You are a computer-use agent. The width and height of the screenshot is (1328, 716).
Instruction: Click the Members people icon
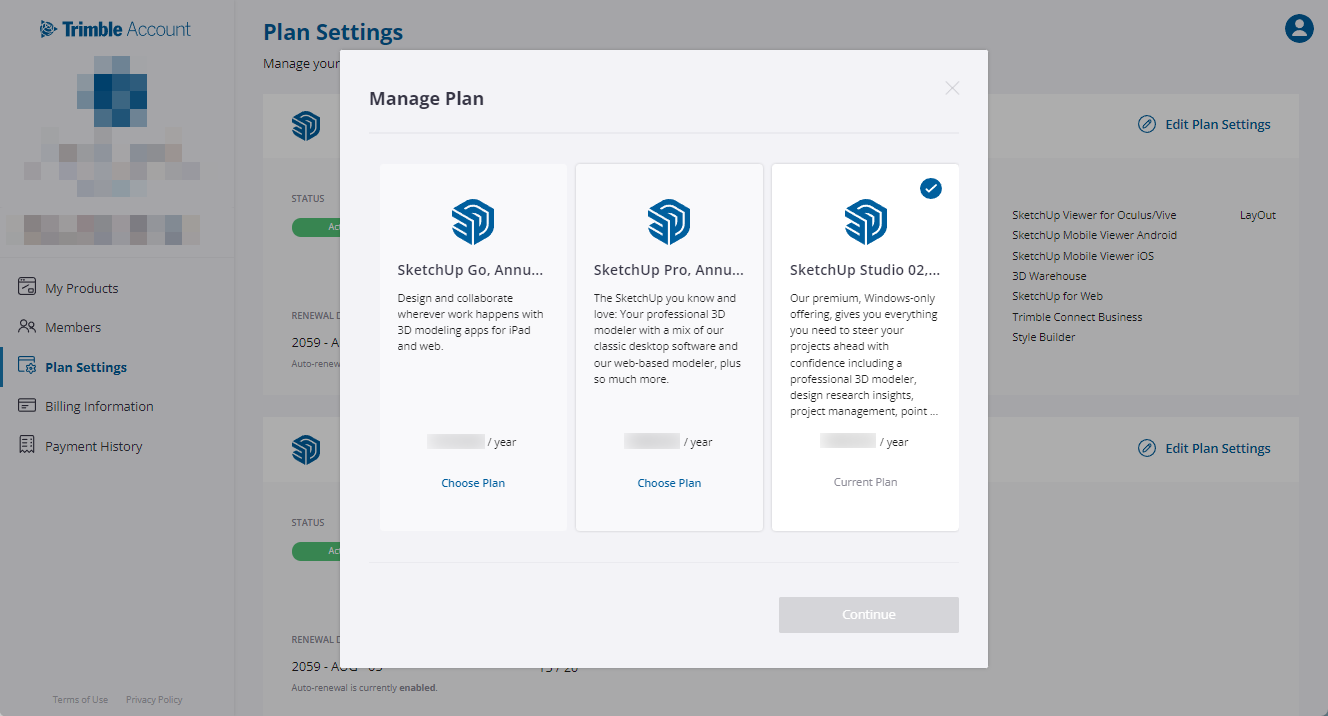click(27, 326)
